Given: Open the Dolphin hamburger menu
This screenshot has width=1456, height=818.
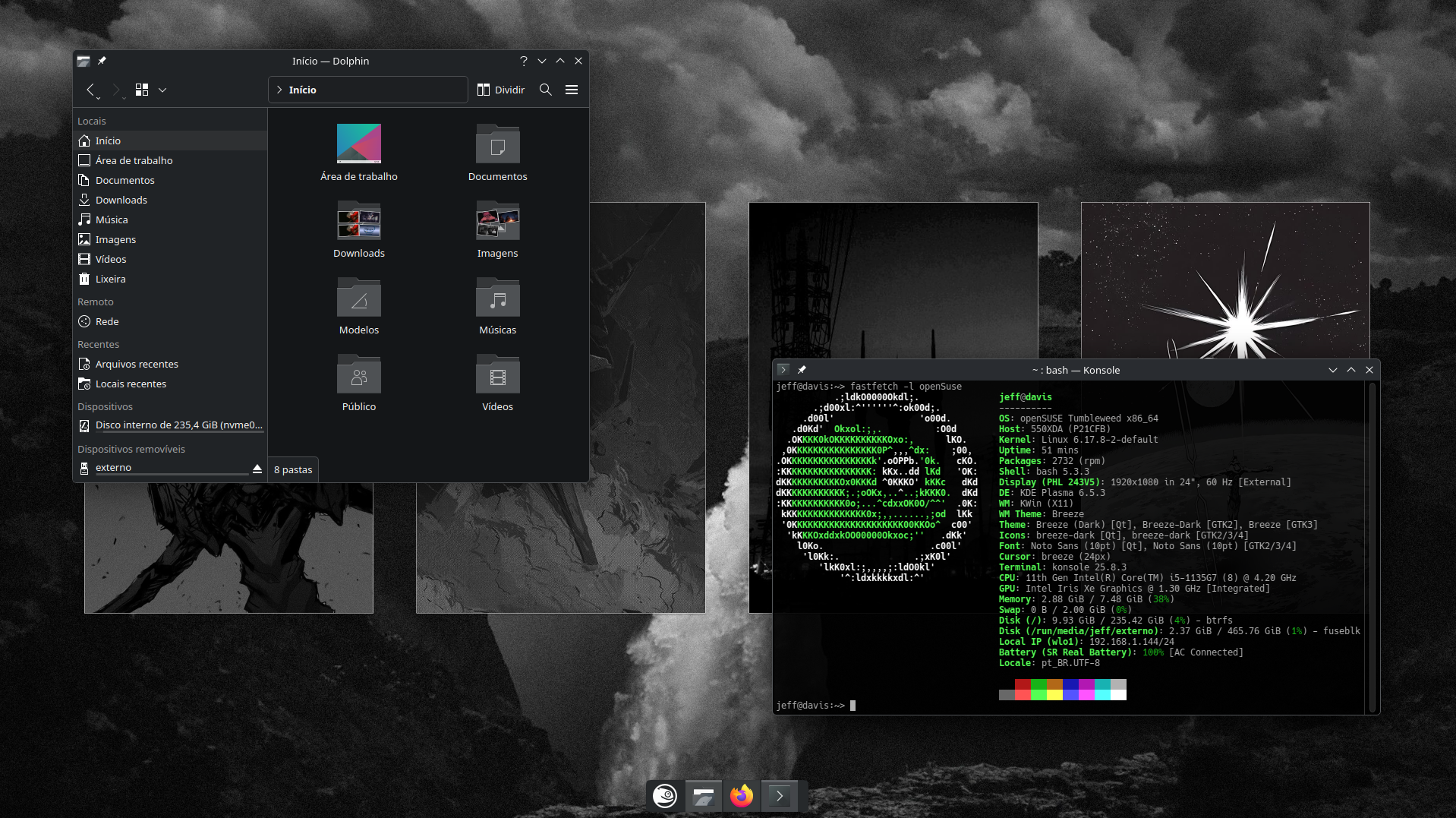Looking at the screenshot, I should (572, 90).
